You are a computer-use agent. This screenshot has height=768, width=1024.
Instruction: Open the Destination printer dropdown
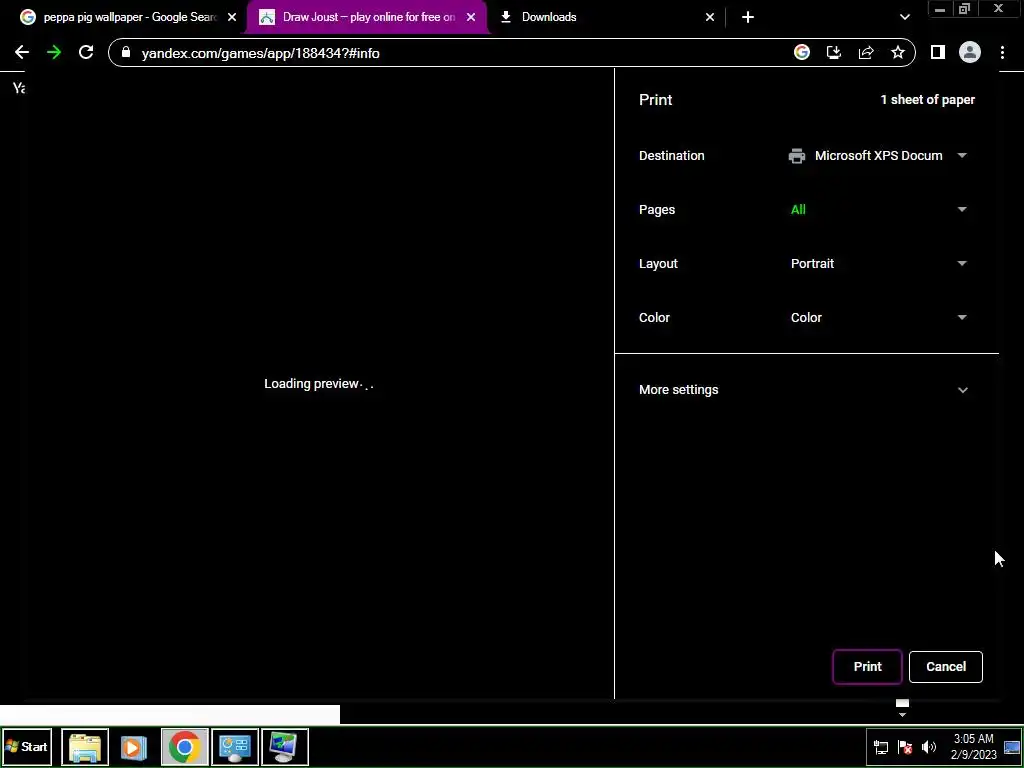click(x=878, y=155)
